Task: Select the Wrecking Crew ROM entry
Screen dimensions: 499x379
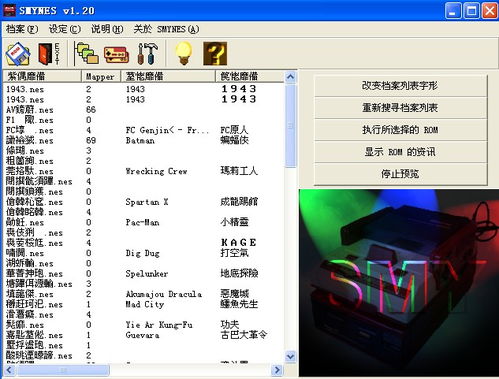Action: (143, 171)
